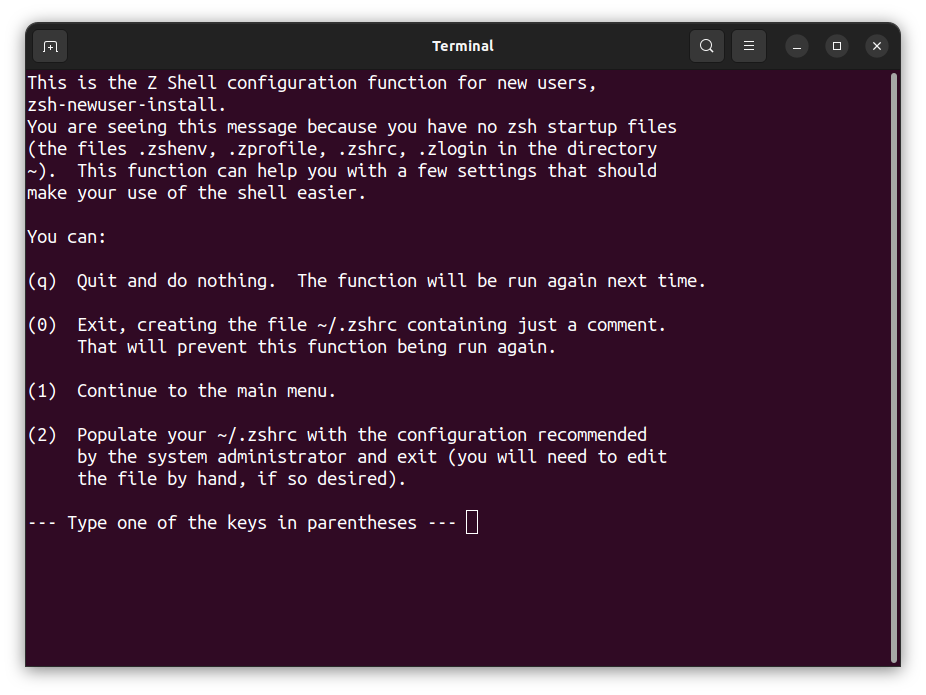
Task: Click the blinking terminal cursor
Action: [472, 521]
